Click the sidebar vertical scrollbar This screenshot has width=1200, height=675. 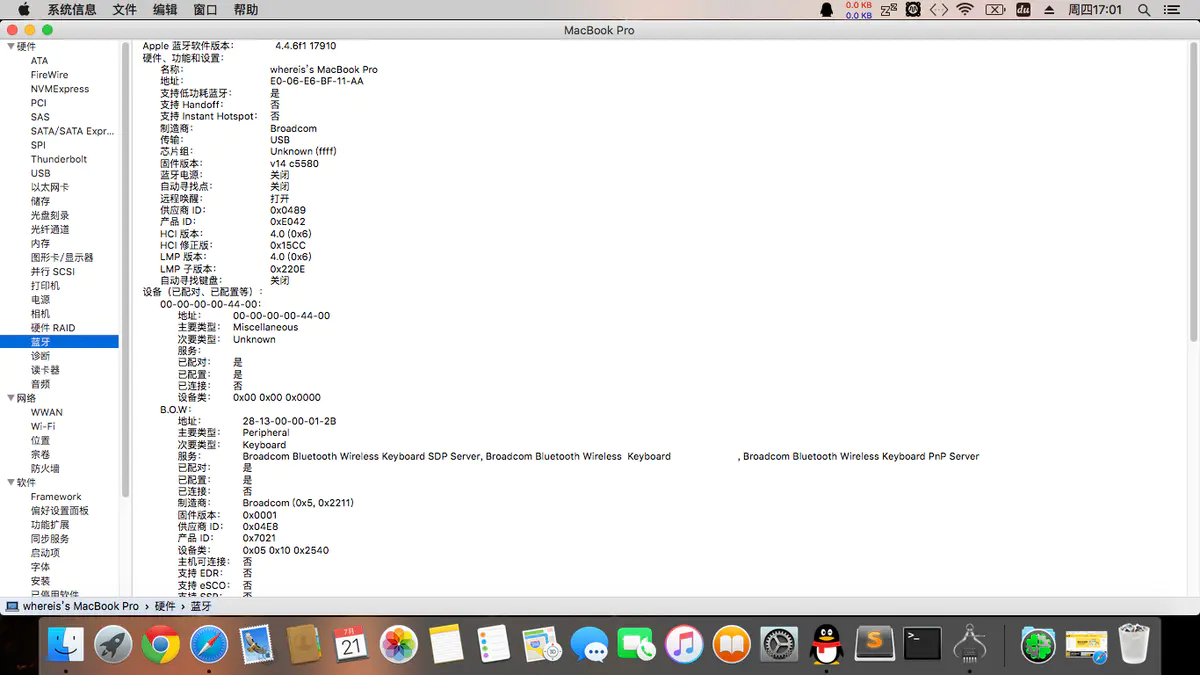pos(126,270)
